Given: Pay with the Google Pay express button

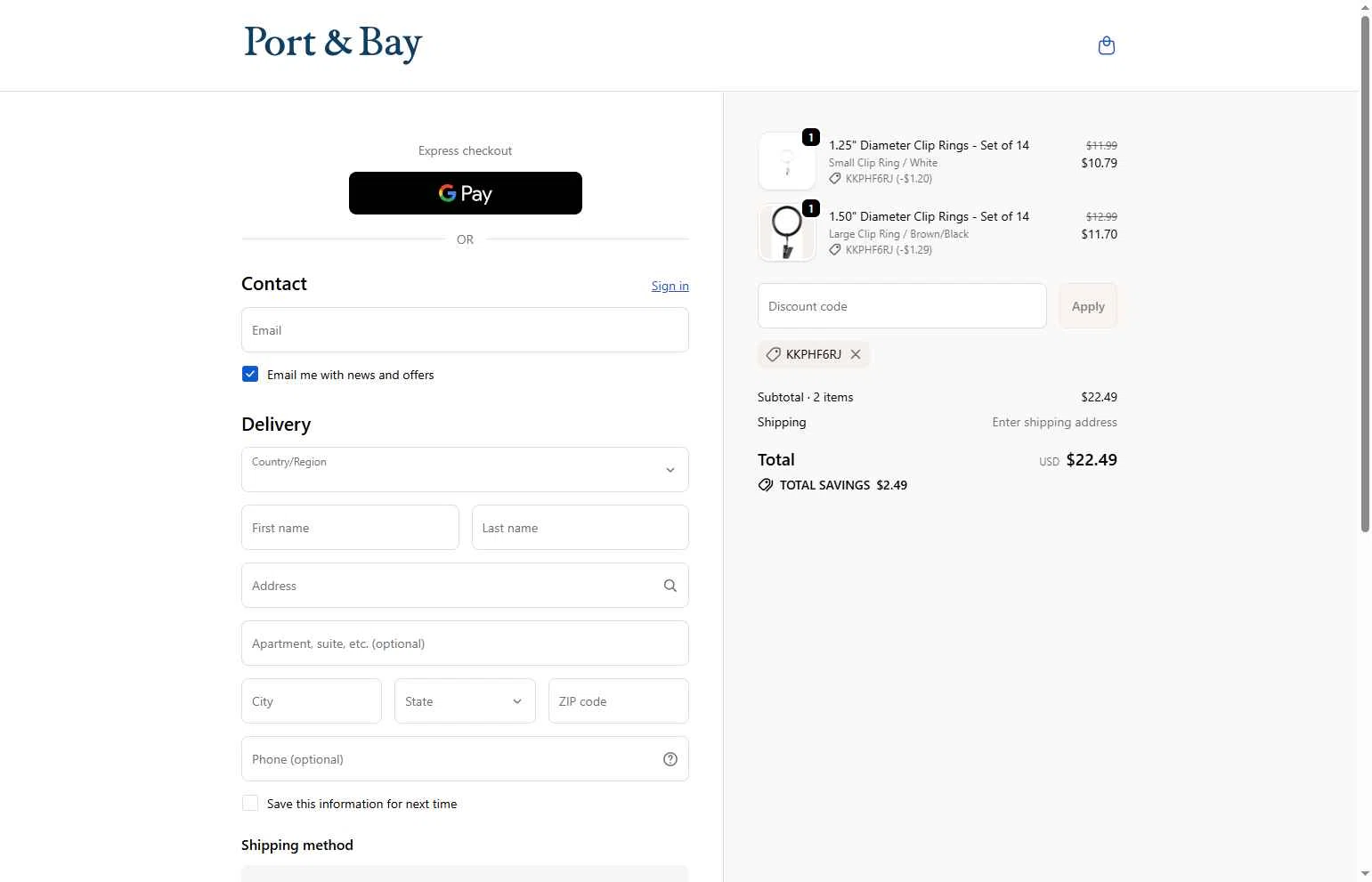Looking at the screenshot, I should 465,193.
